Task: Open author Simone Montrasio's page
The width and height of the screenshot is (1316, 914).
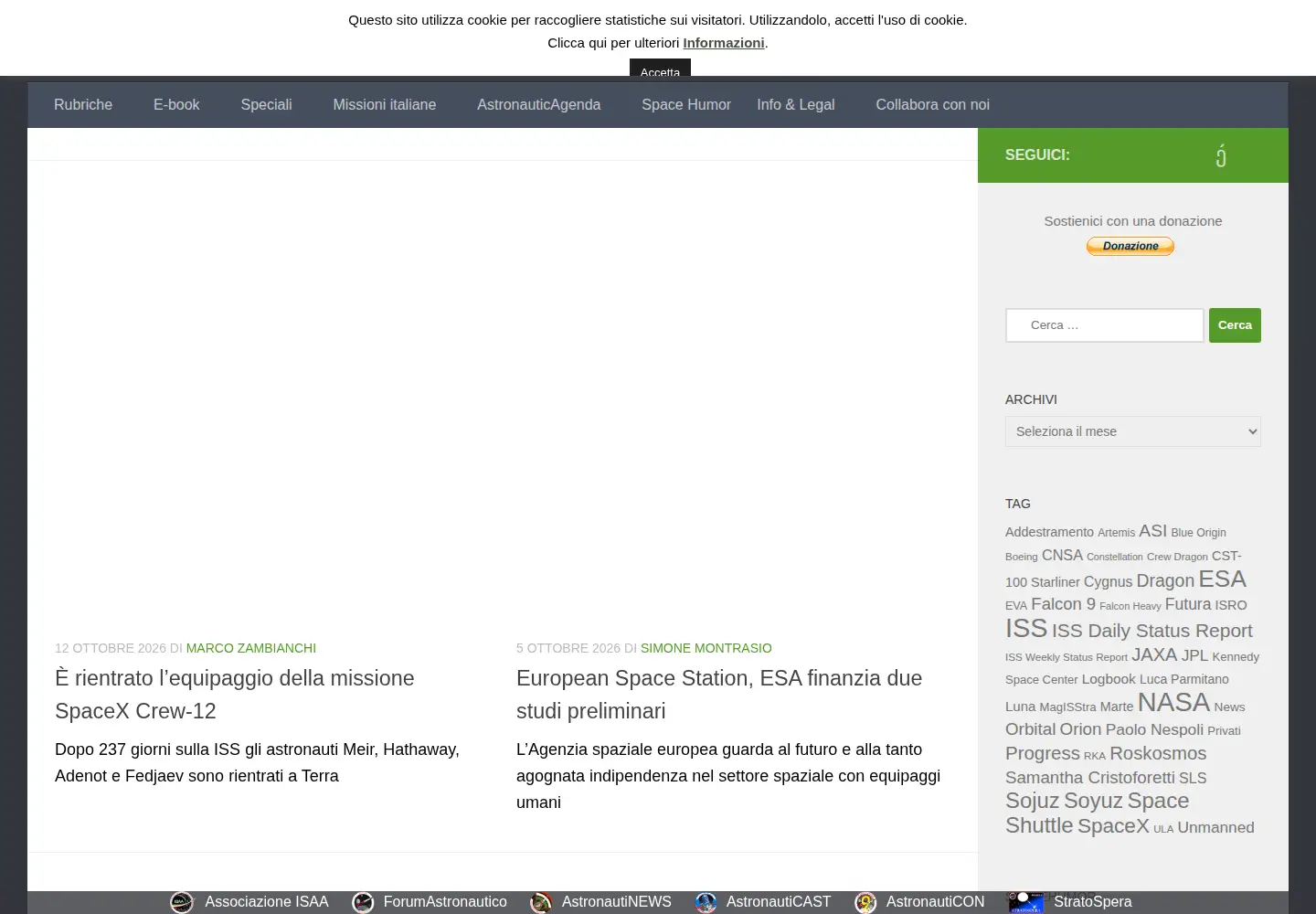Action: 706,648
